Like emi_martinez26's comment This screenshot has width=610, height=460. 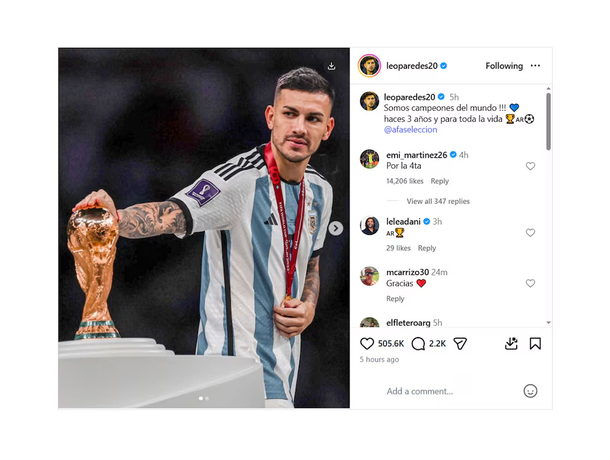530,166
